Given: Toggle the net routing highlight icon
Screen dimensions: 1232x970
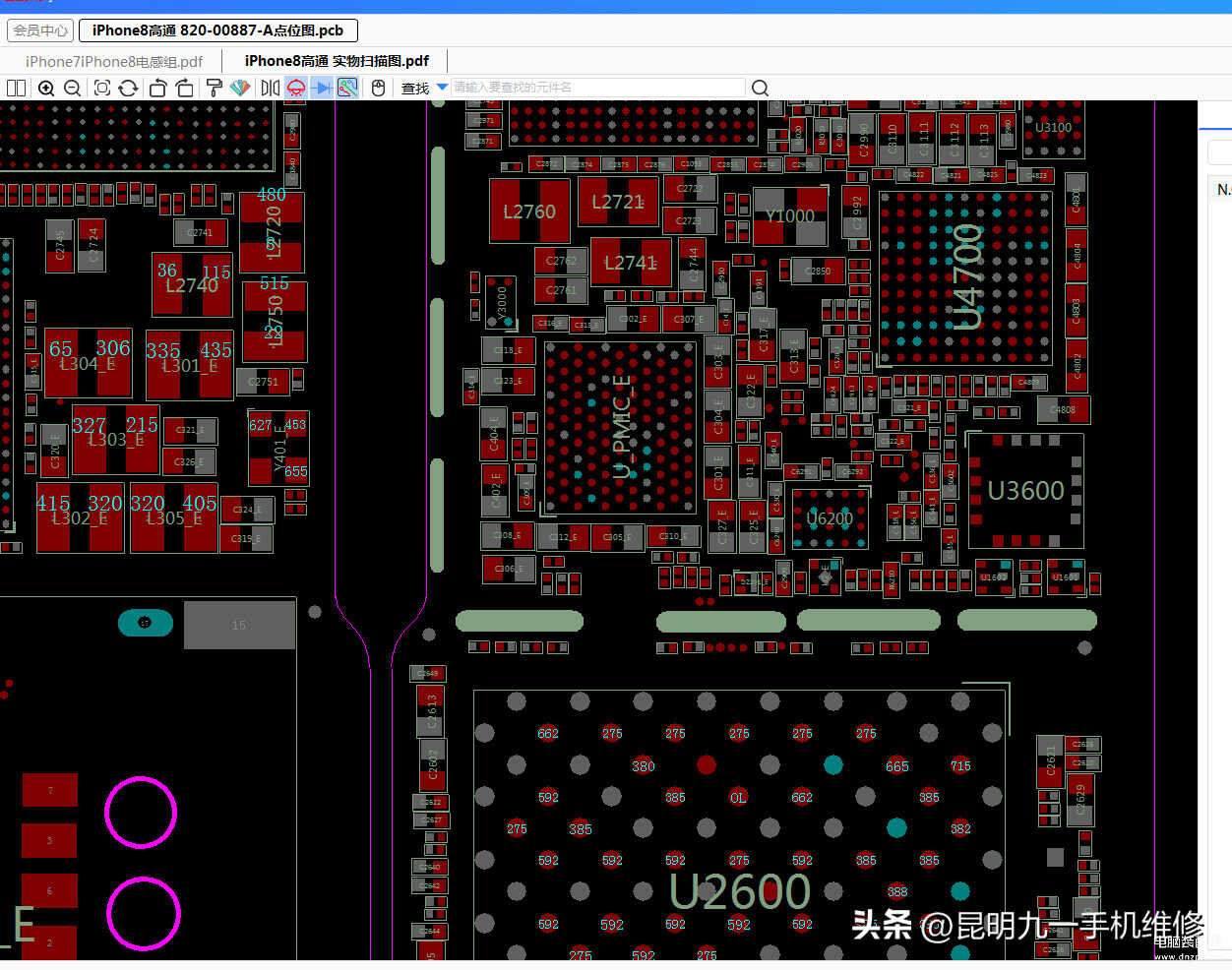Looking at the screenshot, I should 347,89.
